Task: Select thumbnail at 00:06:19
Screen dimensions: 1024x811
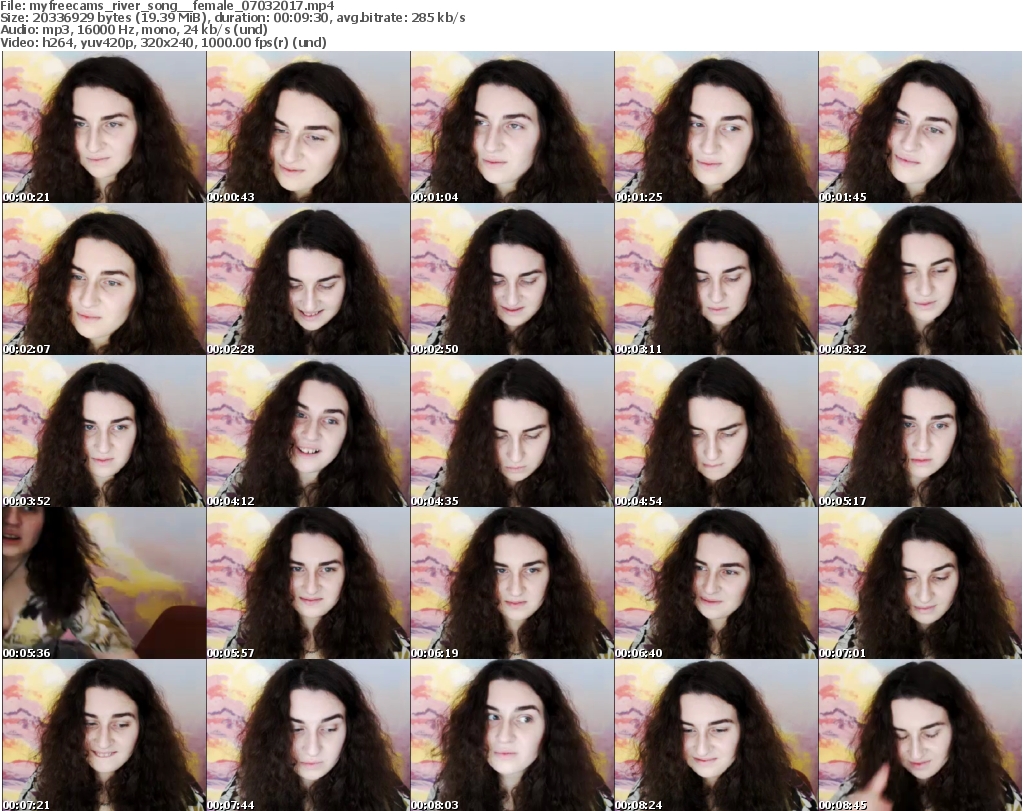Action: (x=512, y=583)
